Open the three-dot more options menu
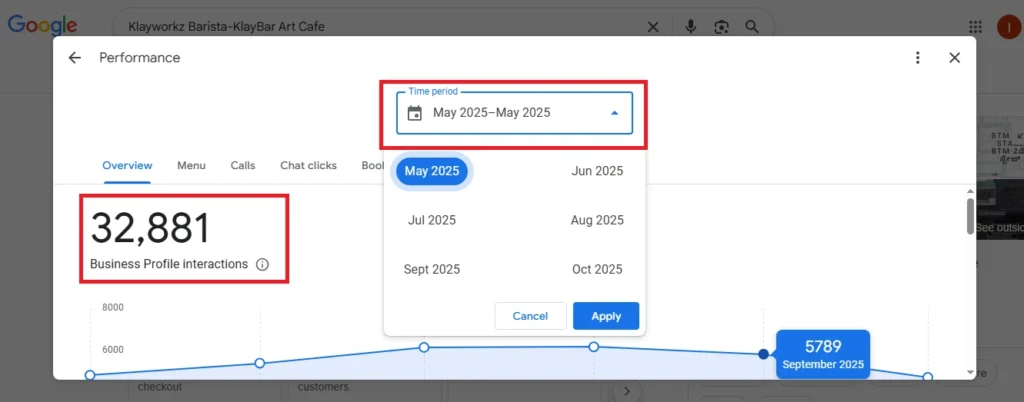 pos(918,58)
